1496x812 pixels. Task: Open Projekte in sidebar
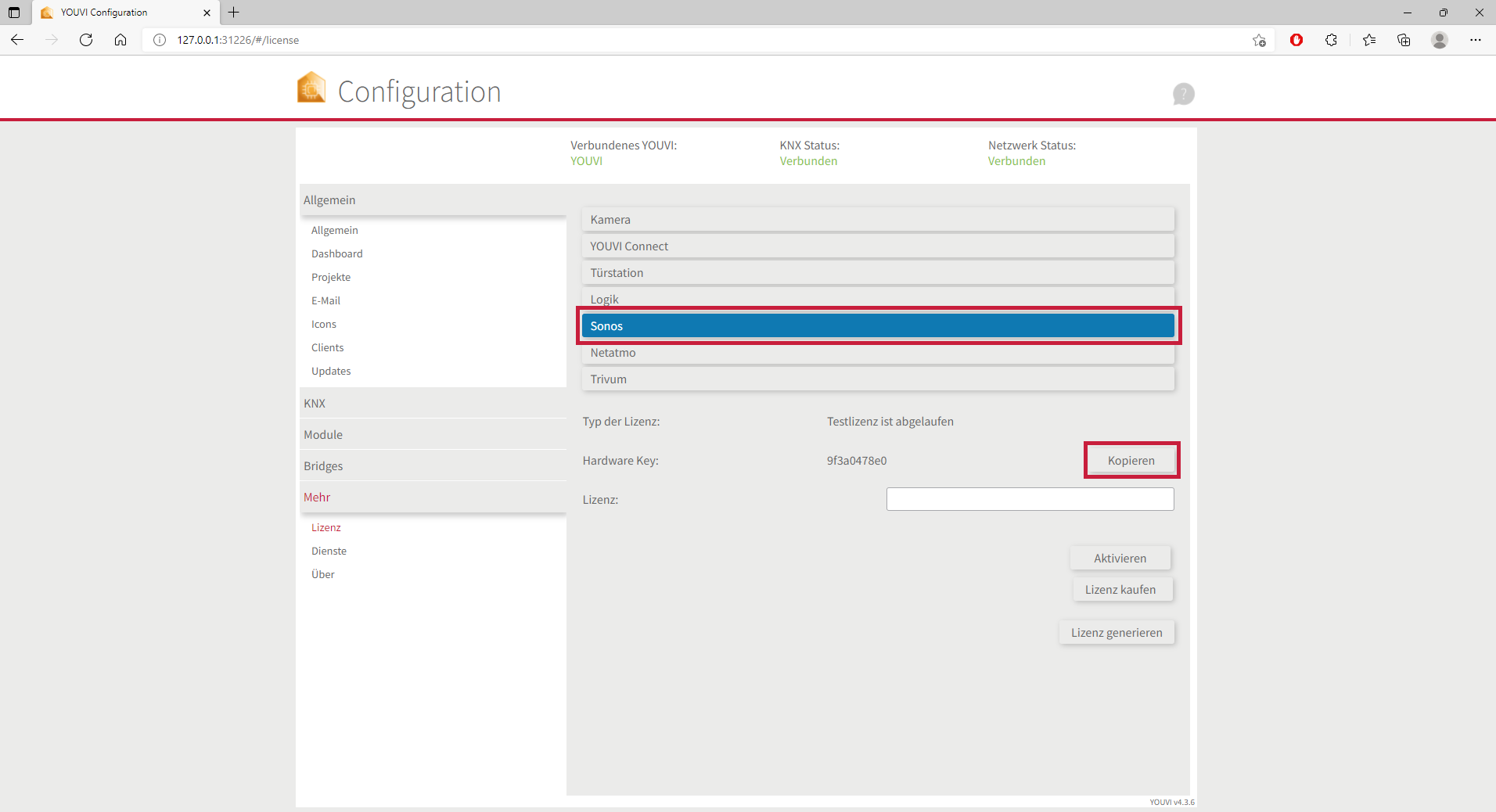click(x=331, y=277)
